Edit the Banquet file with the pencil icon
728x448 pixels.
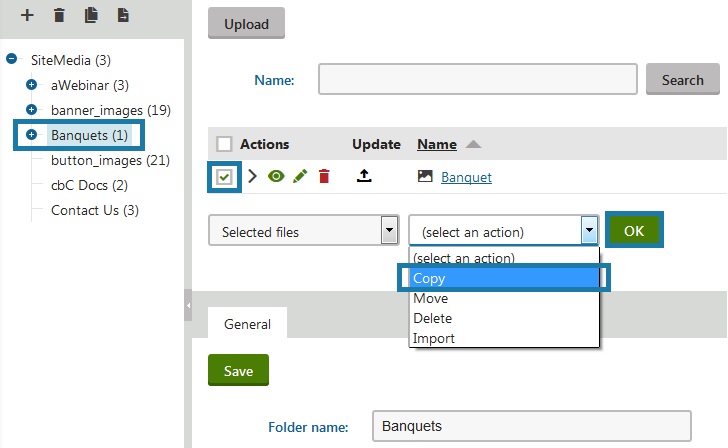[x=300, y=177]
